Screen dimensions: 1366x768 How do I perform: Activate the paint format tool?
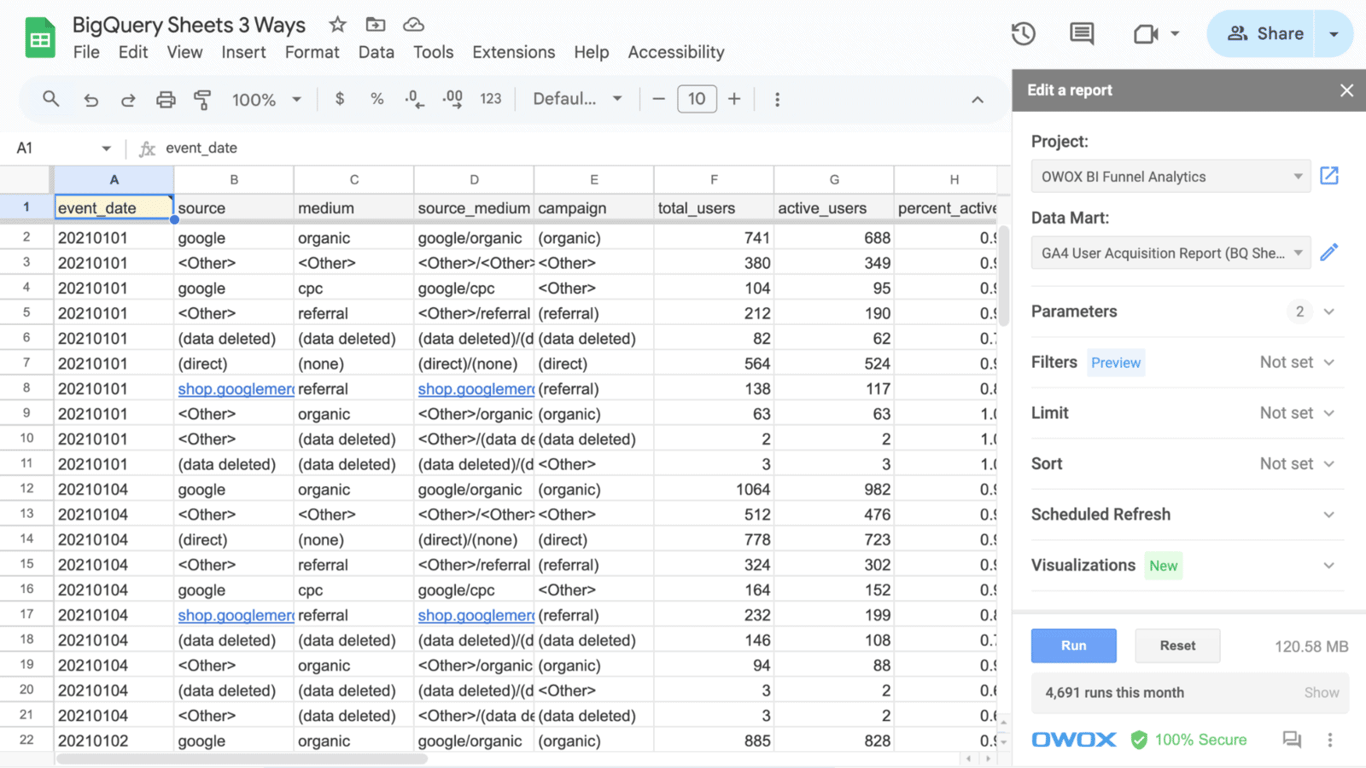203,99
